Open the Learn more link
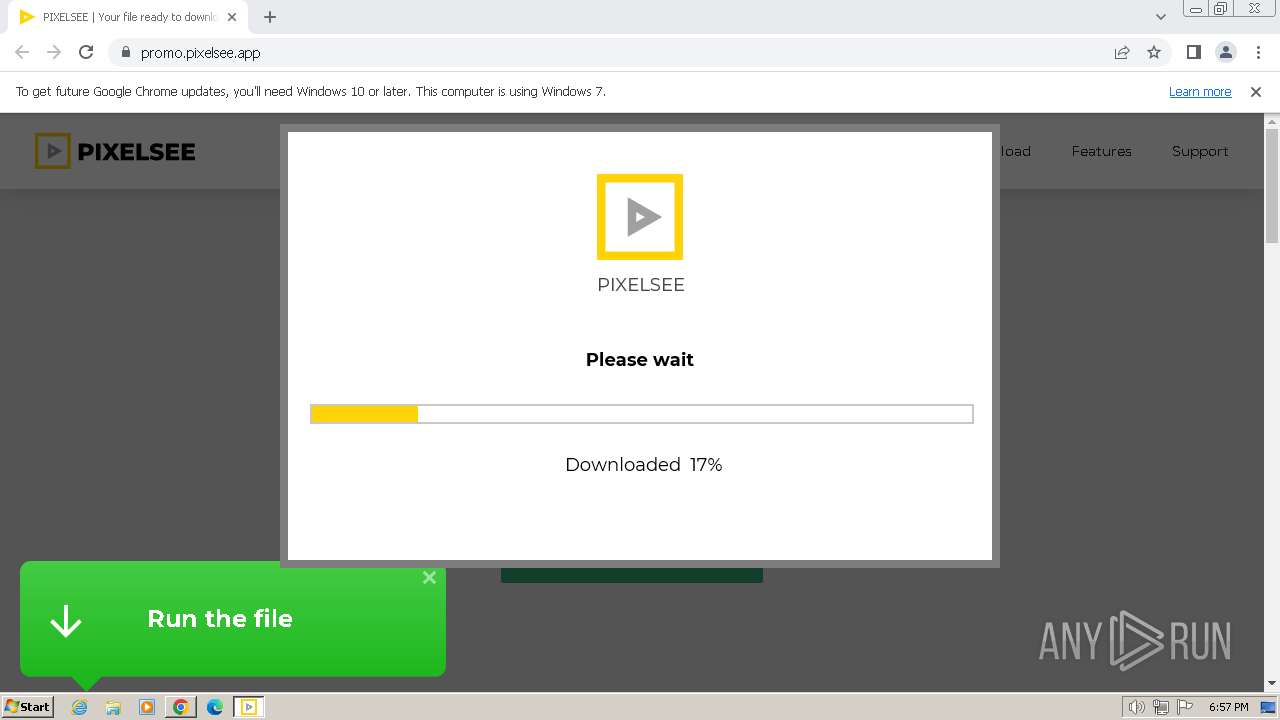The image size is (1280, 720). (1200, 91)
